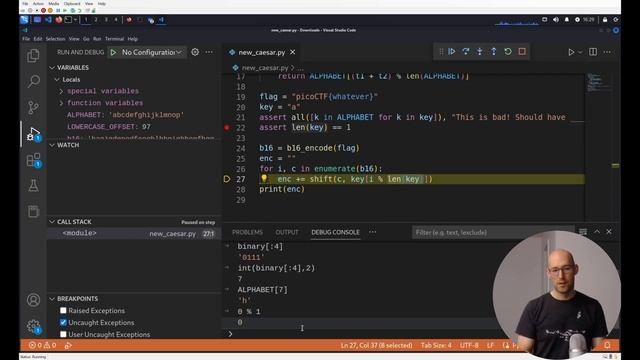
Task: Open the Run and Debug view icon
Action: 33,133
